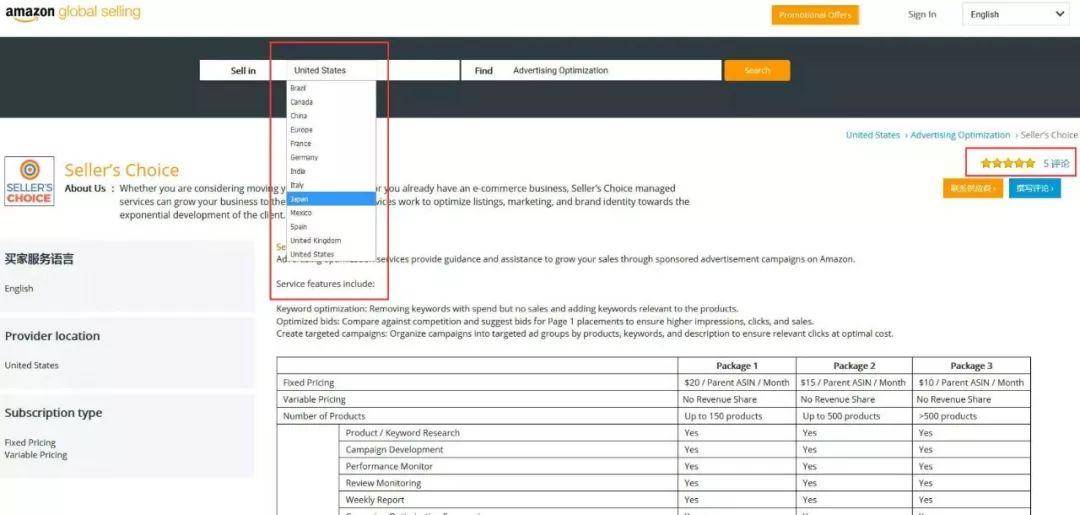Click the 'Package 1' column header
Image resolution: width=1080 pixels, height=515 pixels.
(736, 366)
